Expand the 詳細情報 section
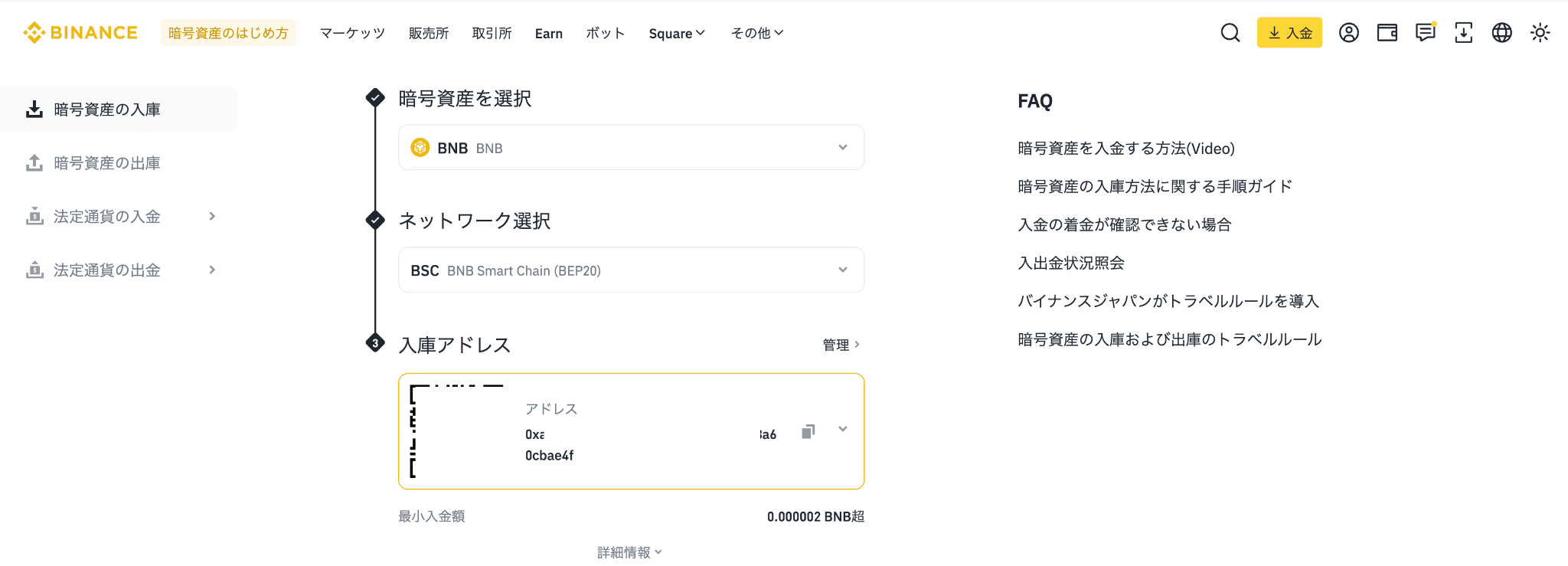 click(629, 552)
